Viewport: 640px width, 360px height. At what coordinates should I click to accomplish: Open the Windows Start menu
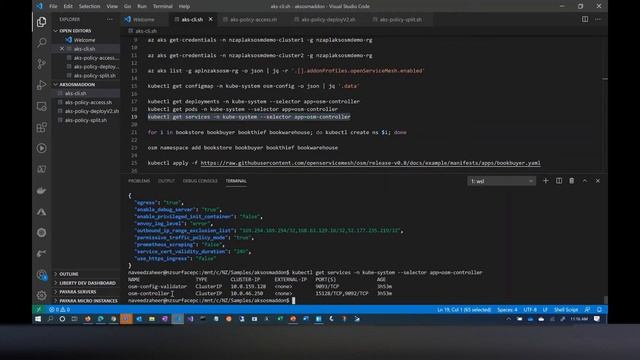38,319
